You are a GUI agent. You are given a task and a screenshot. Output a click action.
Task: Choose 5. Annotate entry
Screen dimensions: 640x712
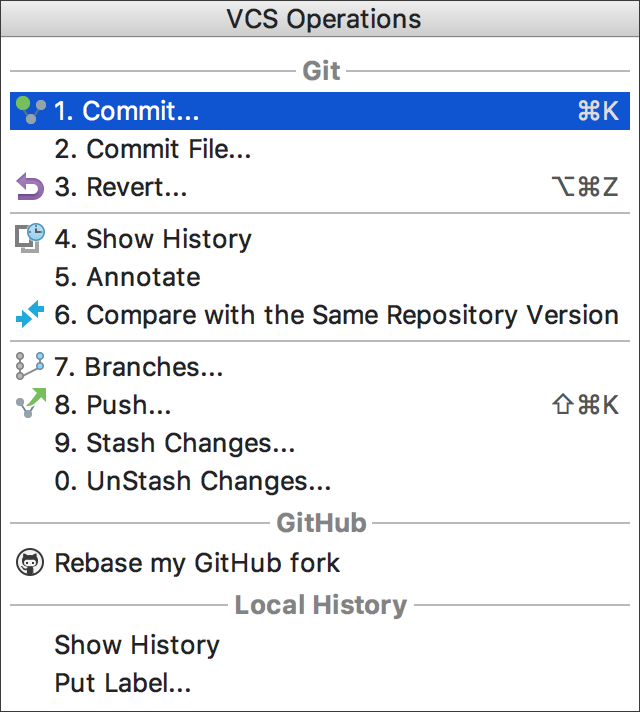(x=320, y=277)
